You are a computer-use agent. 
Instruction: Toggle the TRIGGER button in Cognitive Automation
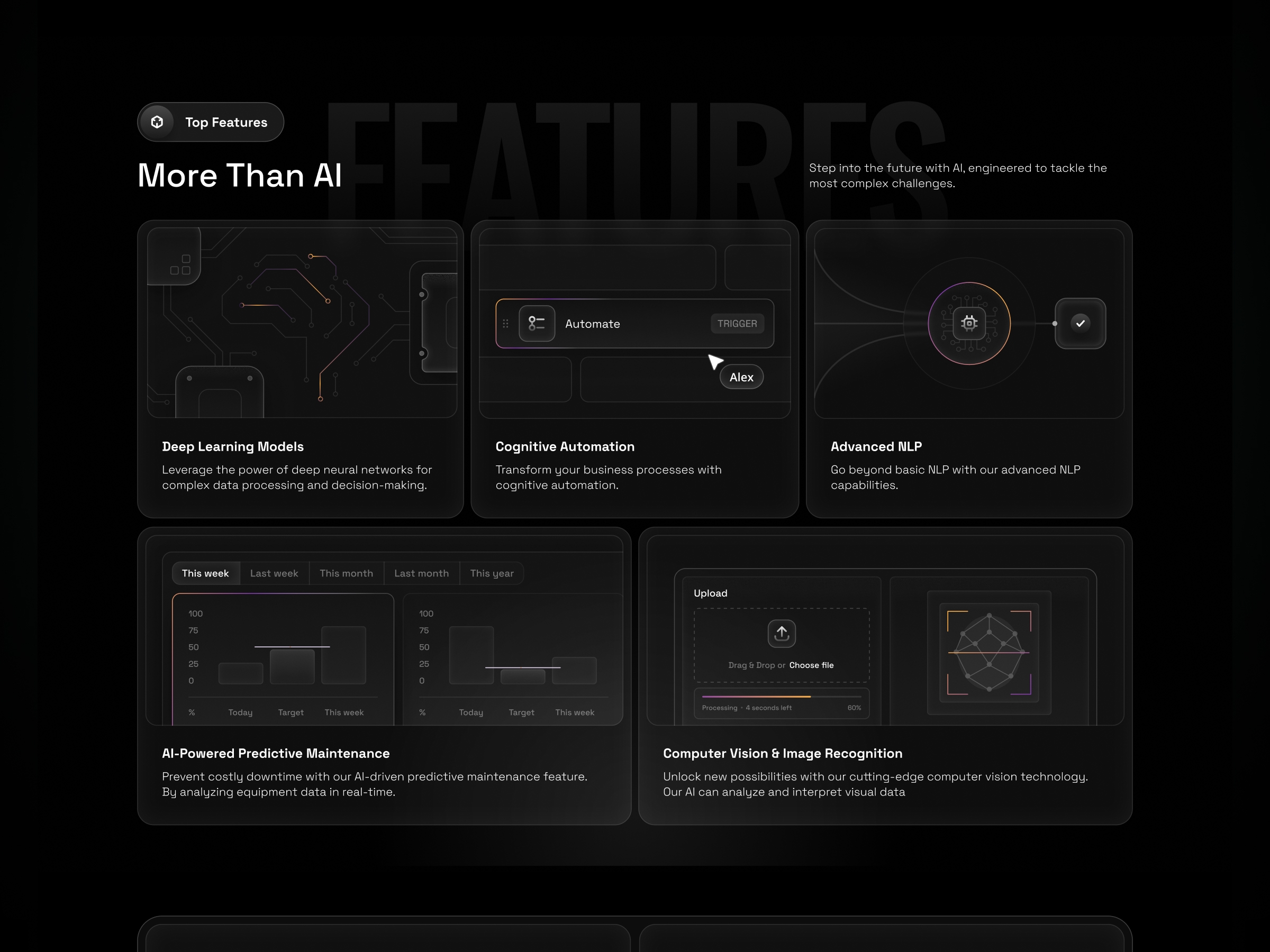(737, 323)
